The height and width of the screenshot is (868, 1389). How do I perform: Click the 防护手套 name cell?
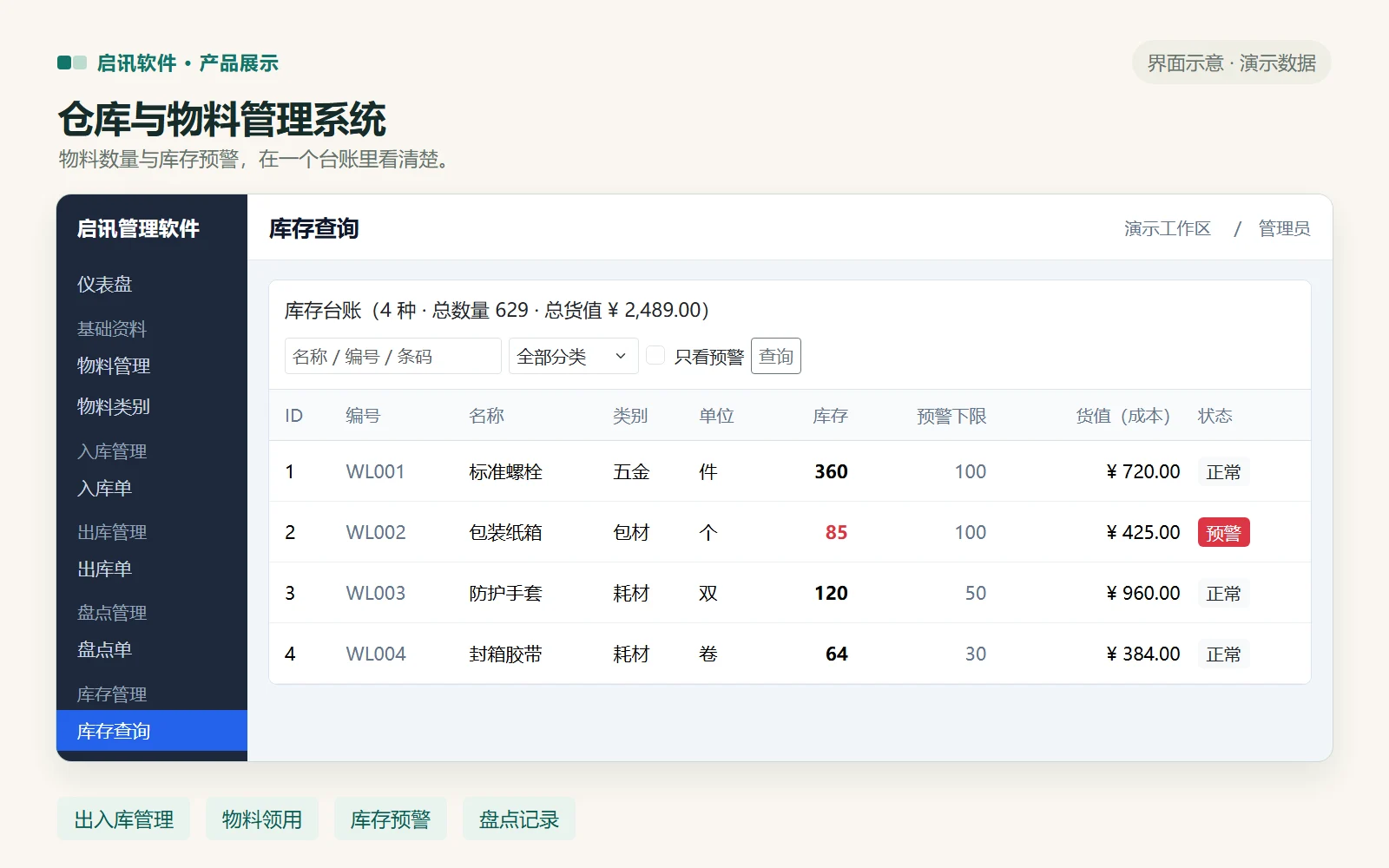[505, 593]
